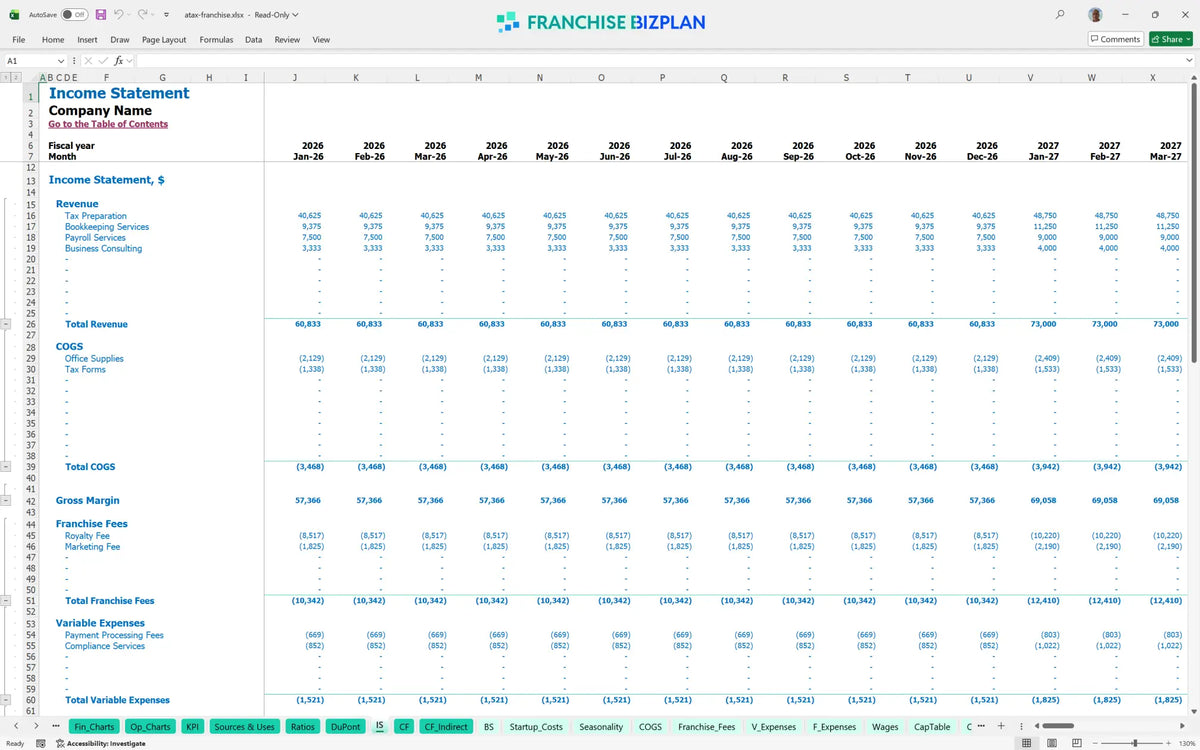This screenshot has width=1200, height=750.
Task: Collapse the Total Revenue outline group
Action: coord(7,324)
